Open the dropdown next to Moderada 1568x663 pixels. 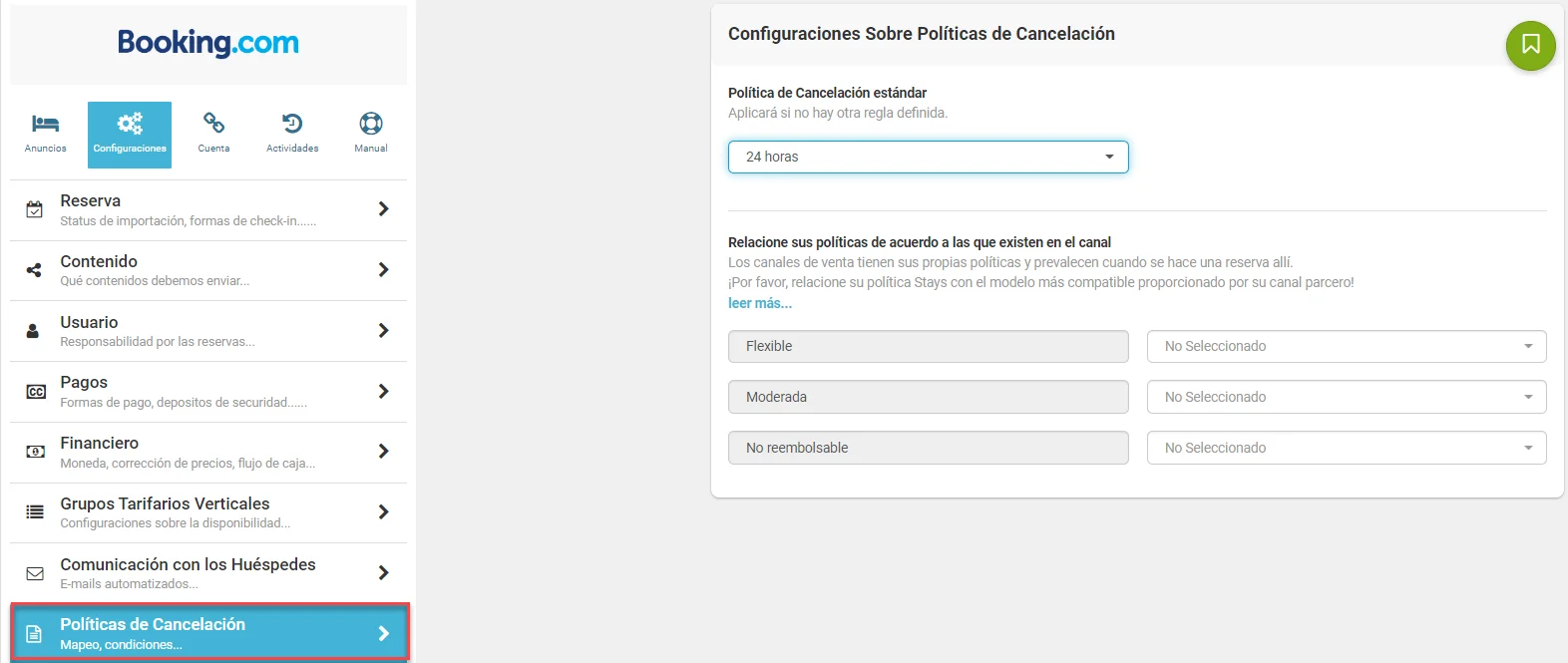click(1347, 397)
